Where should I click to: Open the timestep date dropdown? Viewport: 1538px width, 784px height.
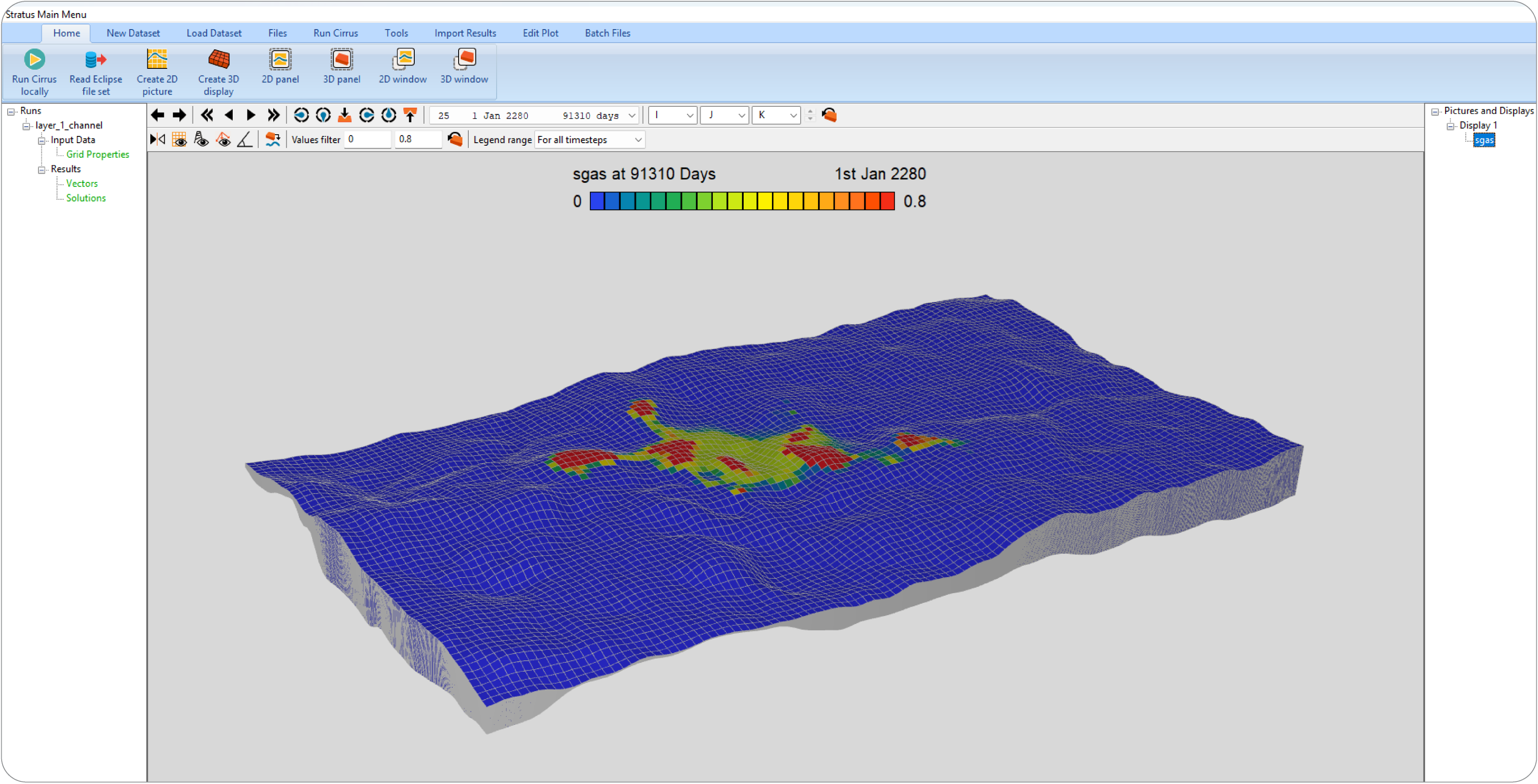click(632, 116)
